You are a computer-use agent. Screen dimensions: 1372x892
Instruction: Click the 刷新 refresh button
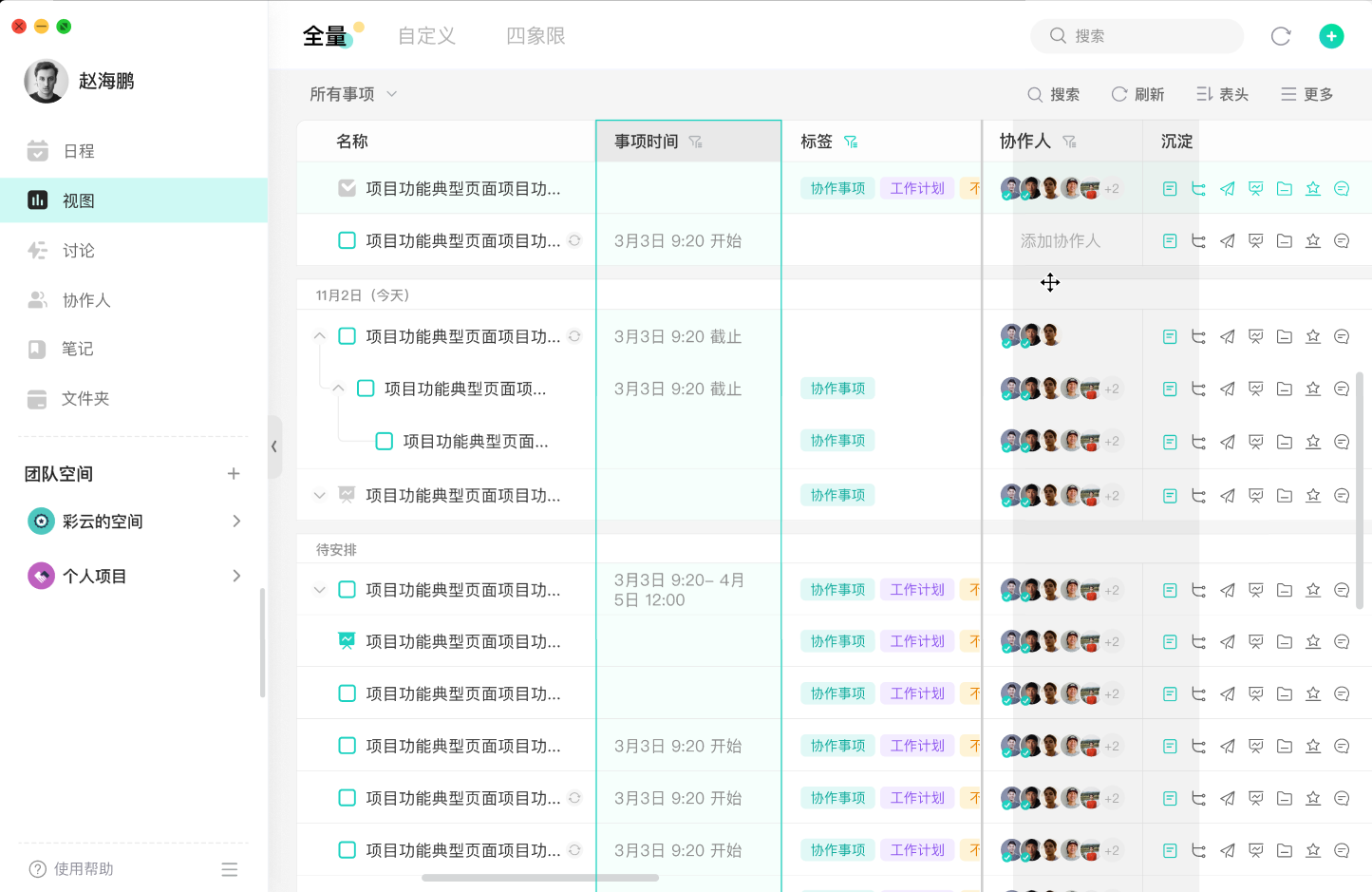(x=1137, y=94)
